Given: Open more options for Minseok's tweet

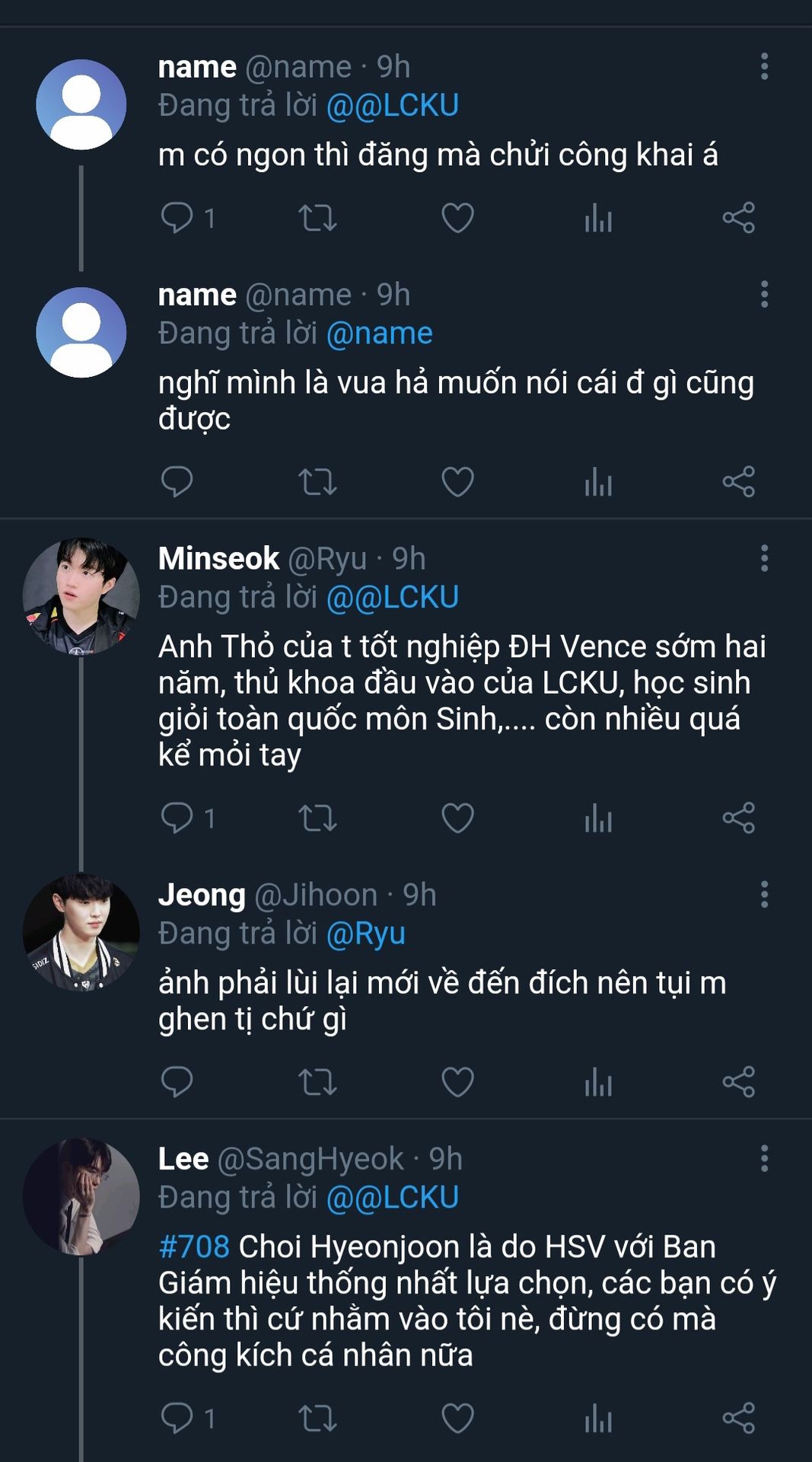Looking at the screenshot, I should (x=764, y=558).
